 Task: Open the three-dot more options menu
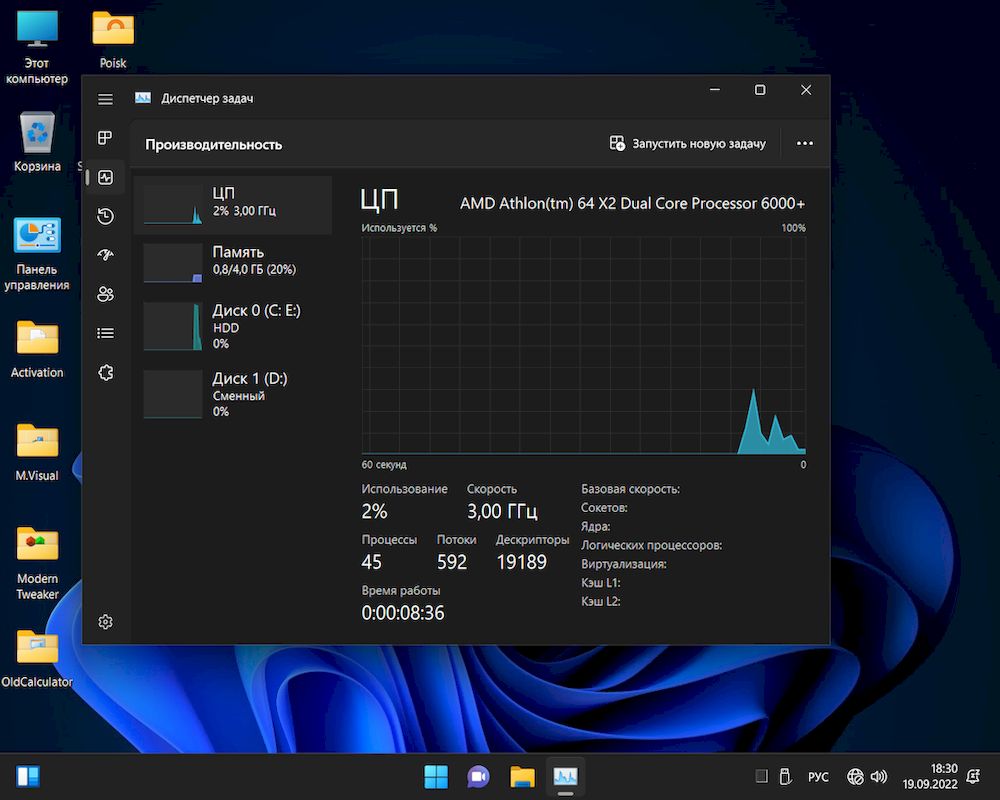[804, 144]
